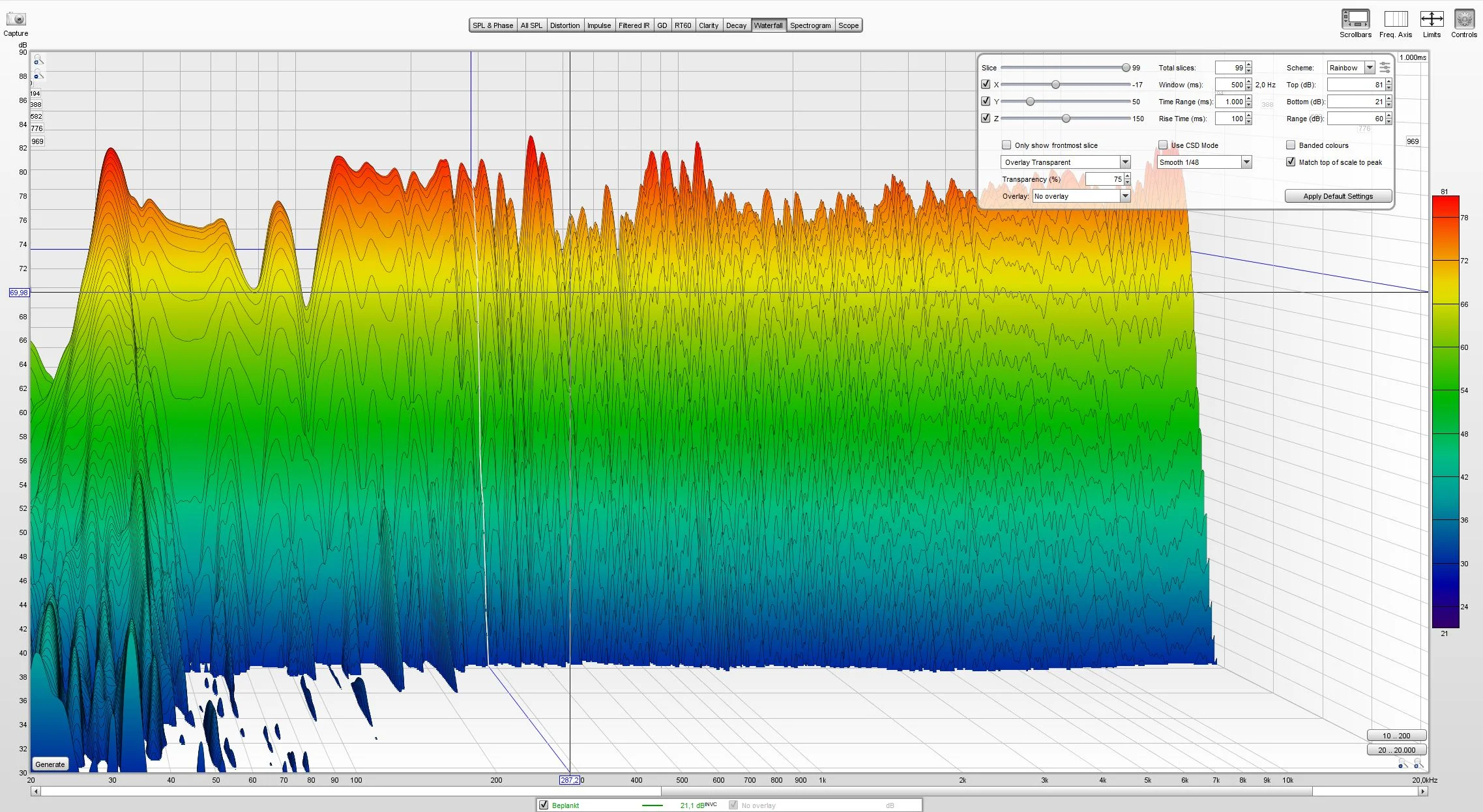
Task: Zoom out the horizontal frequency axis
Action: tap(1403, 763)
